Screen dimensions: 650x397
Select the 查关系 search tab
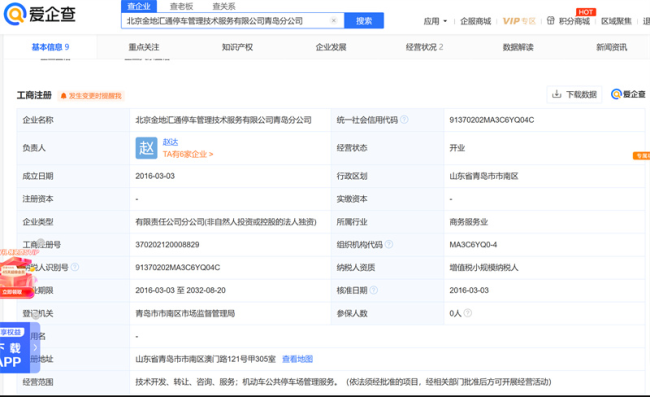[x=224, y=6]
